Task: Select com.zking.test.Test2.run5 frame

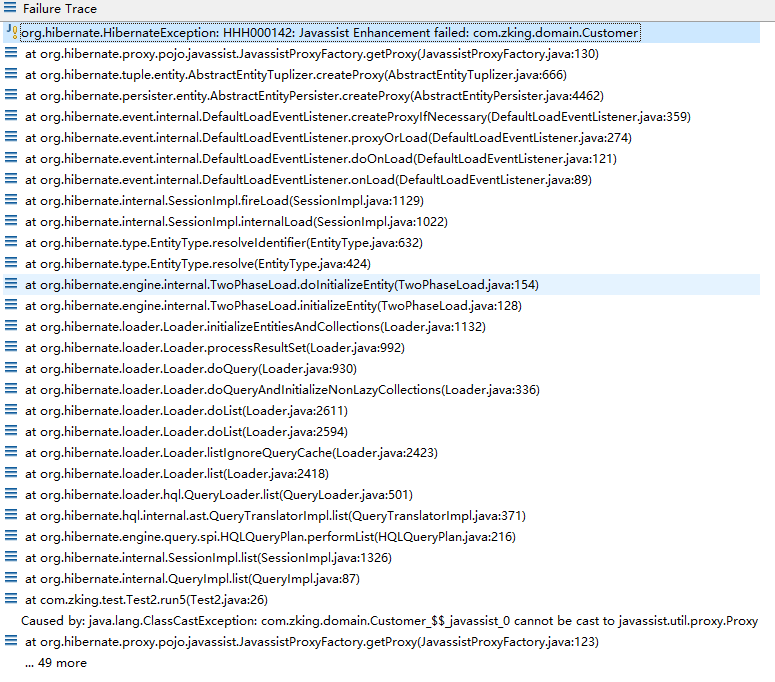Action: [x=146, y=600]
